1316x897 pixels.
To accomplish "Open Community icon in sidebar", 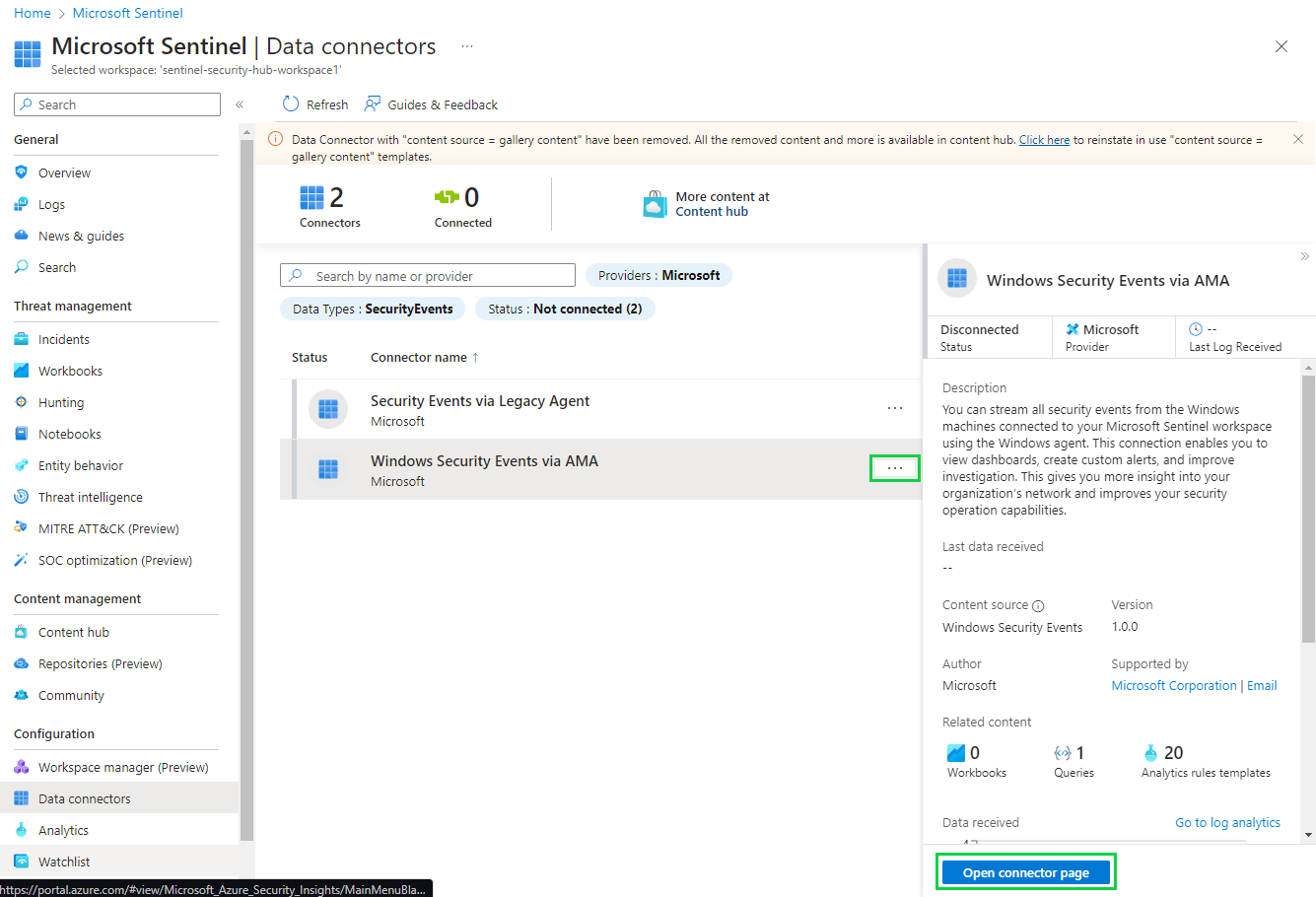I will tap(22, 695).
